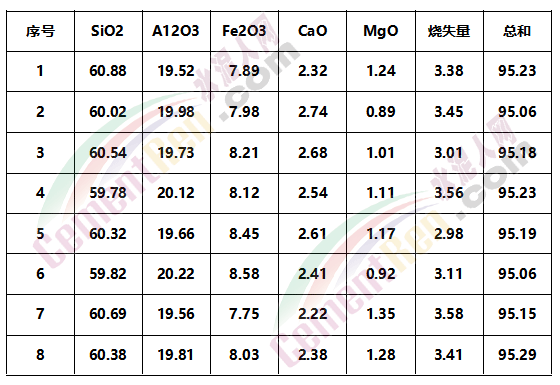560x385 pixels.
Task: Select the MgO value 0.89
Action: (381, 112)
